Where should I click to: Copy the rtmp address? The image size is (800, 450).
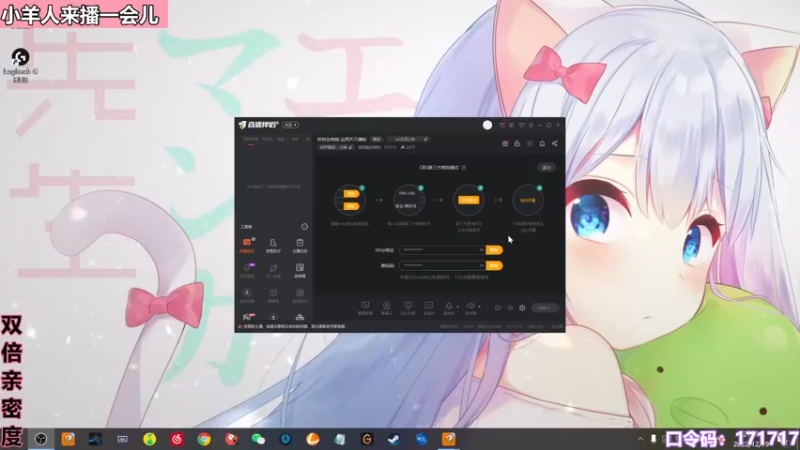click(x=494, y=250)
